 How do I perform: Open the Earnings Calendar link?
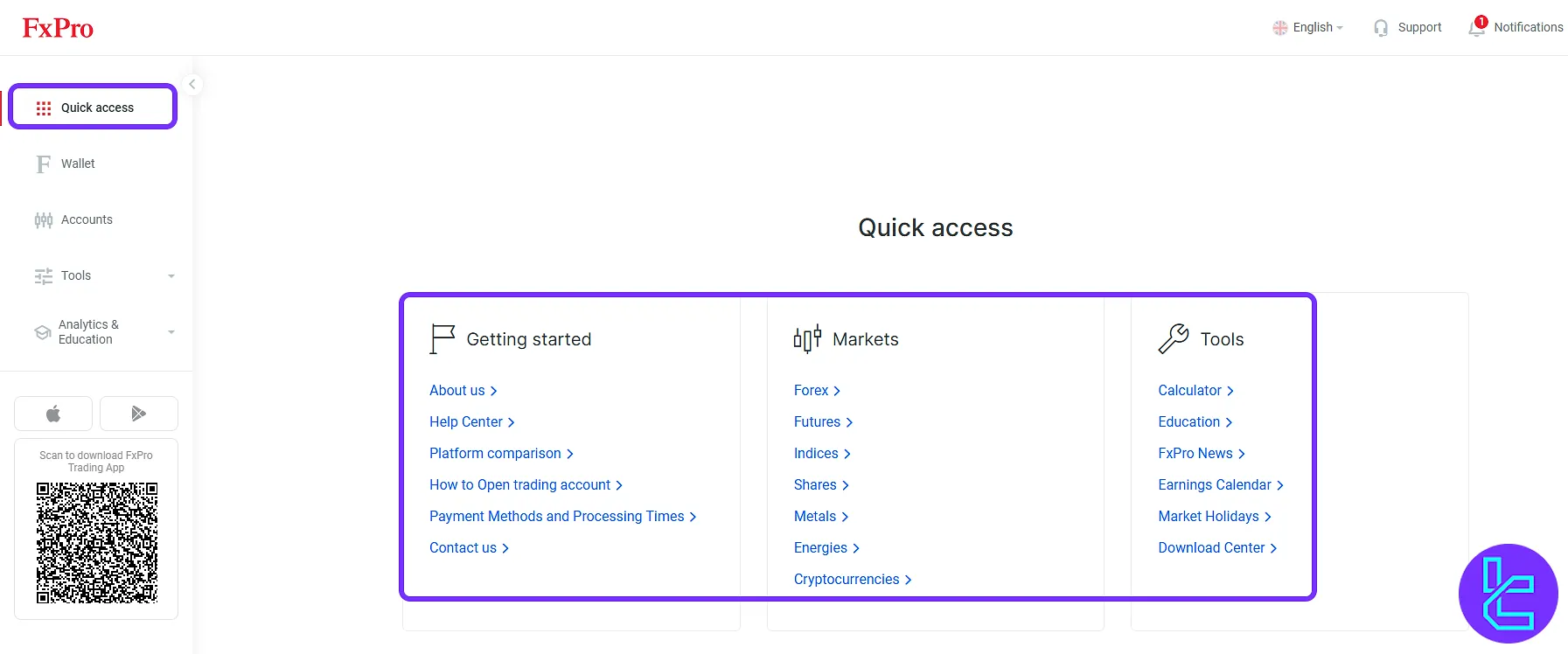pos(1221,485)
